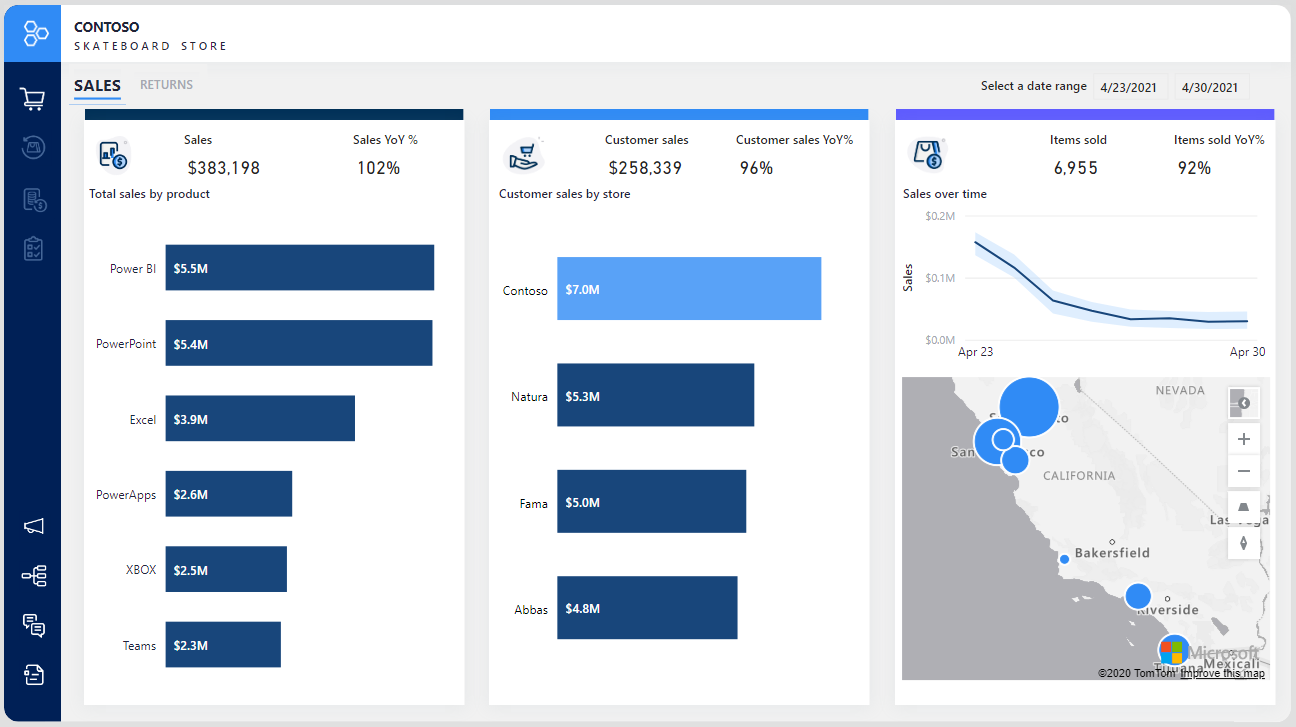Click the start date field 4/23/2021

pyautogui.click(x=1128, y=87)
